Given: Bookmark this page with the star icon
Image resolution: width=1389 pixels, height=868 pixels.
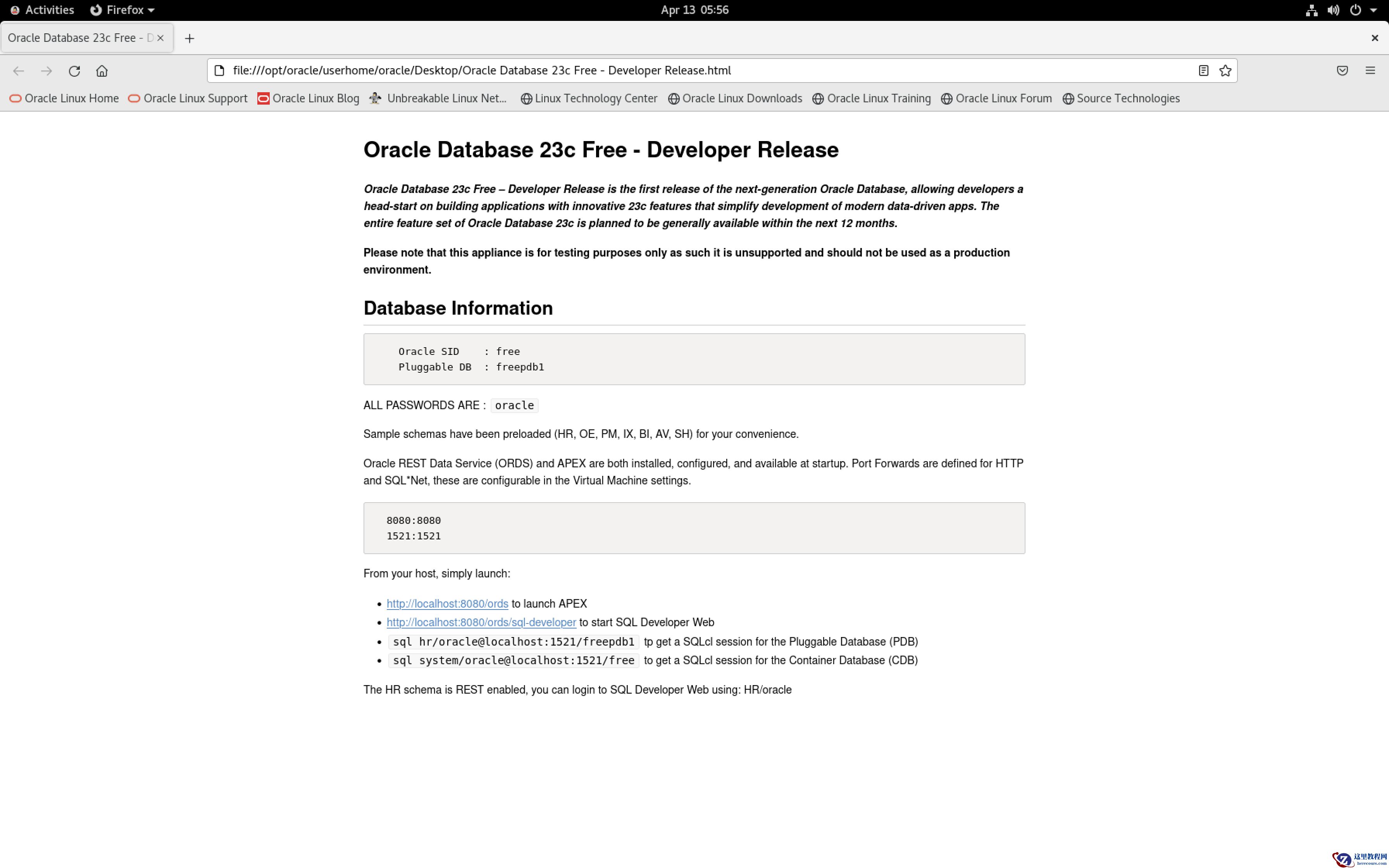Looking at the screenshot, I should (x=1225, y=71).
